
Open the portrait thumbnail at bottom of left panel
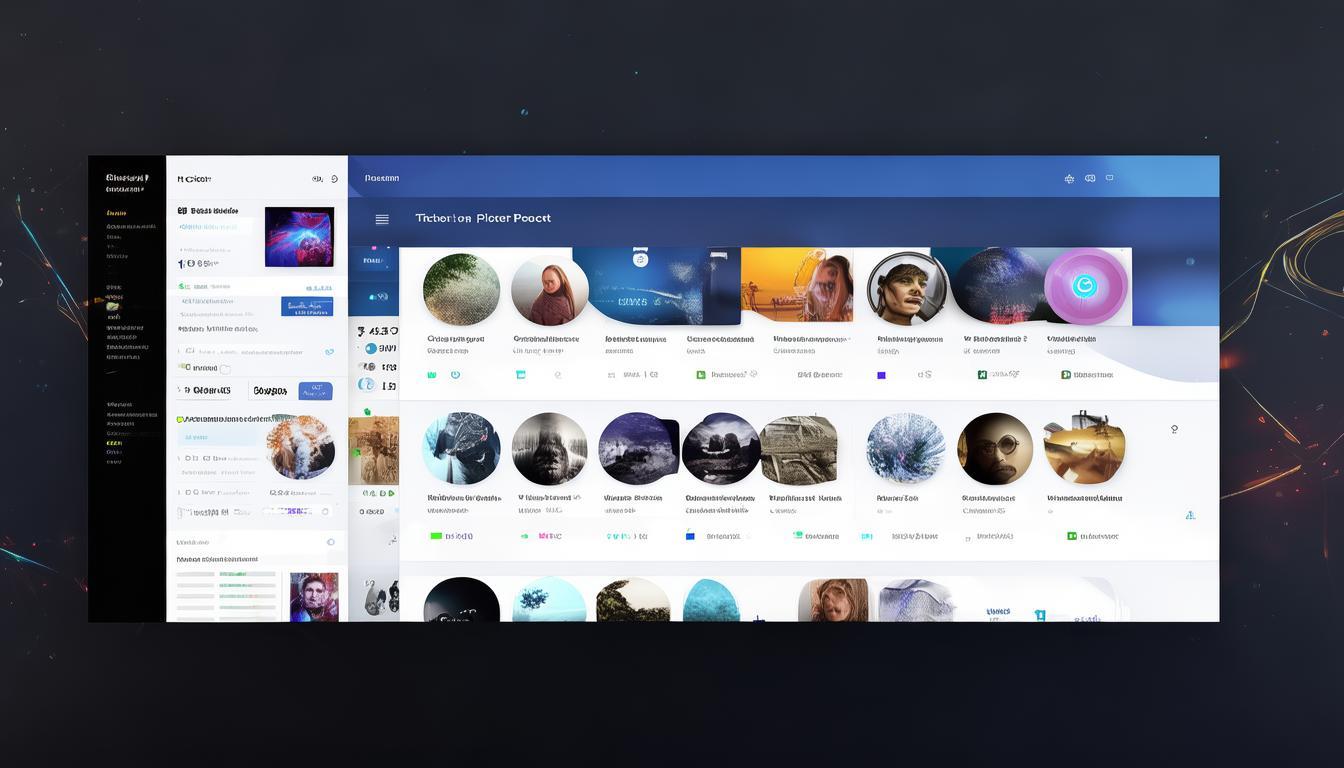(314, 597)
